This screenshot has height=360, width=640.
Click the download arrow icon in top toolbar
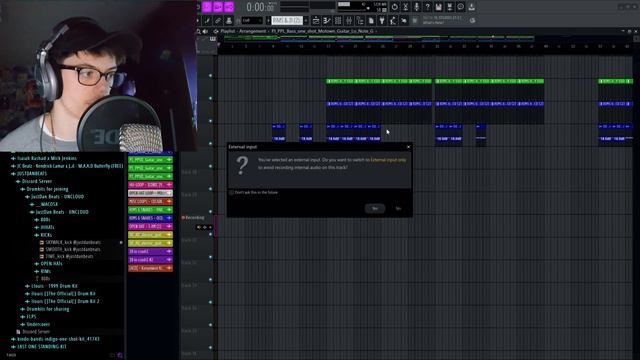(471, 7)
